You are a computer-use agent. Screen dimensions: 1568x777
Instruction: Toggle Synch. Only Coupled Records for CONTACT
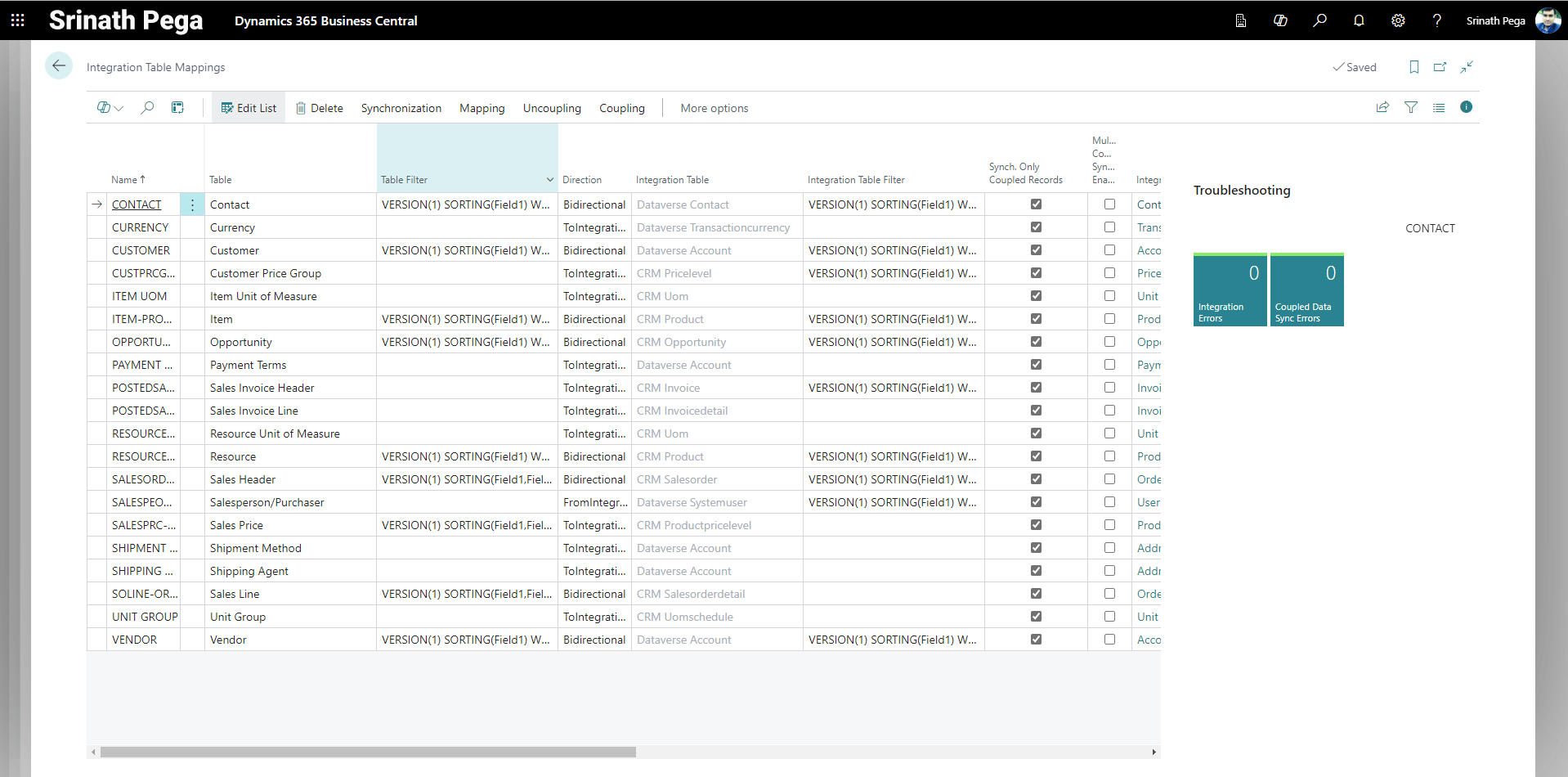(x=1036, y=204)
